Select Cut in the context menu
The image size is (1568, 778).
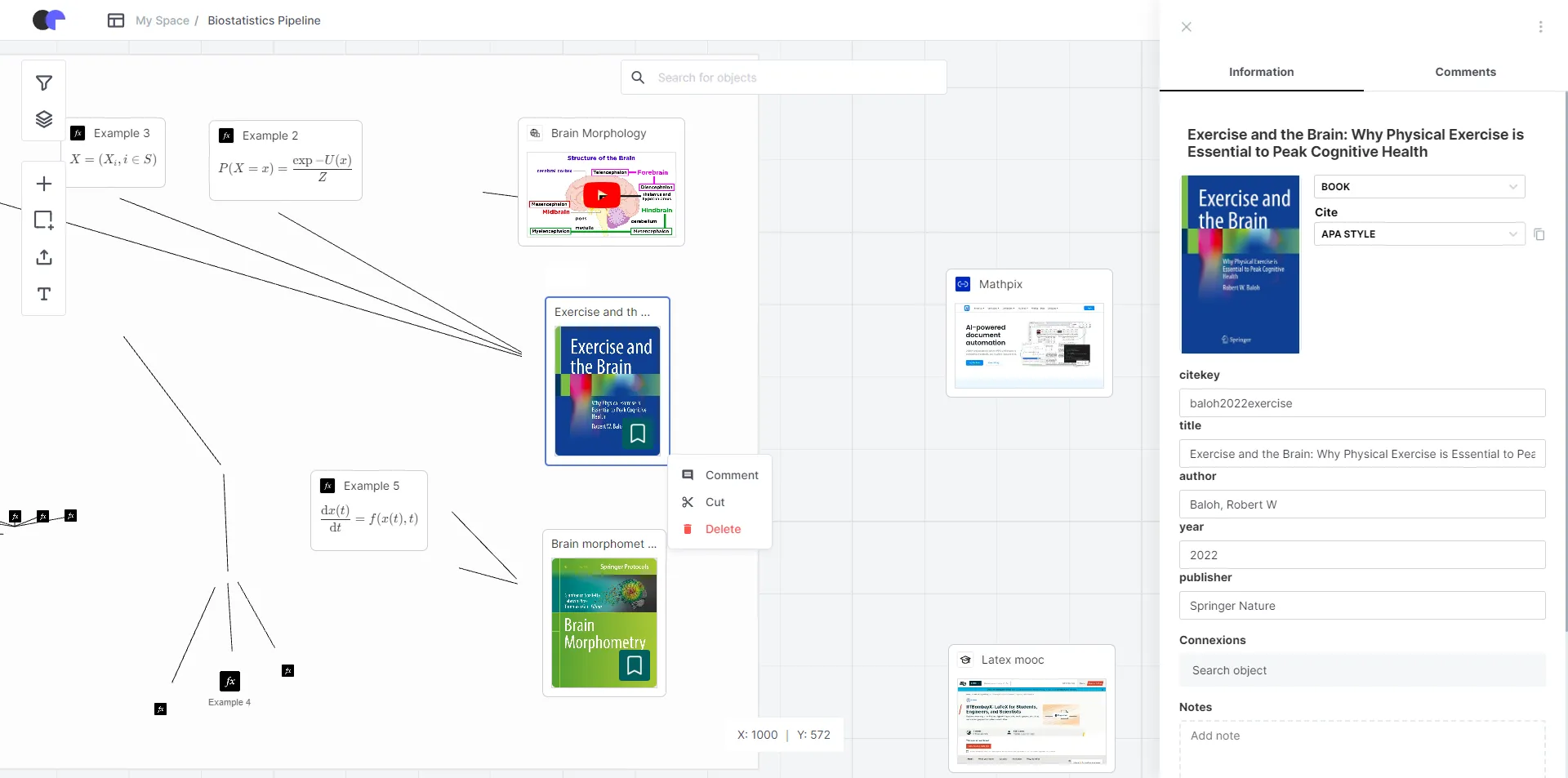tap(715, 502)
